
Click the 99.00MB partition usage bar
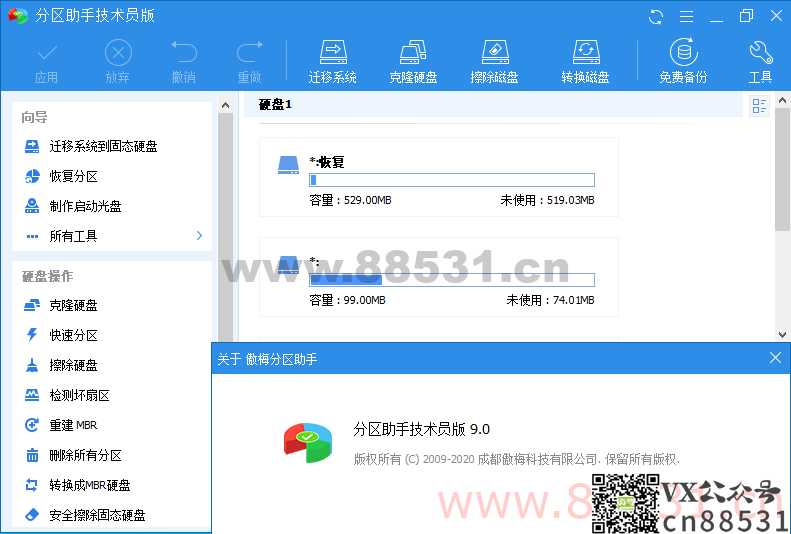click(452, 280)
